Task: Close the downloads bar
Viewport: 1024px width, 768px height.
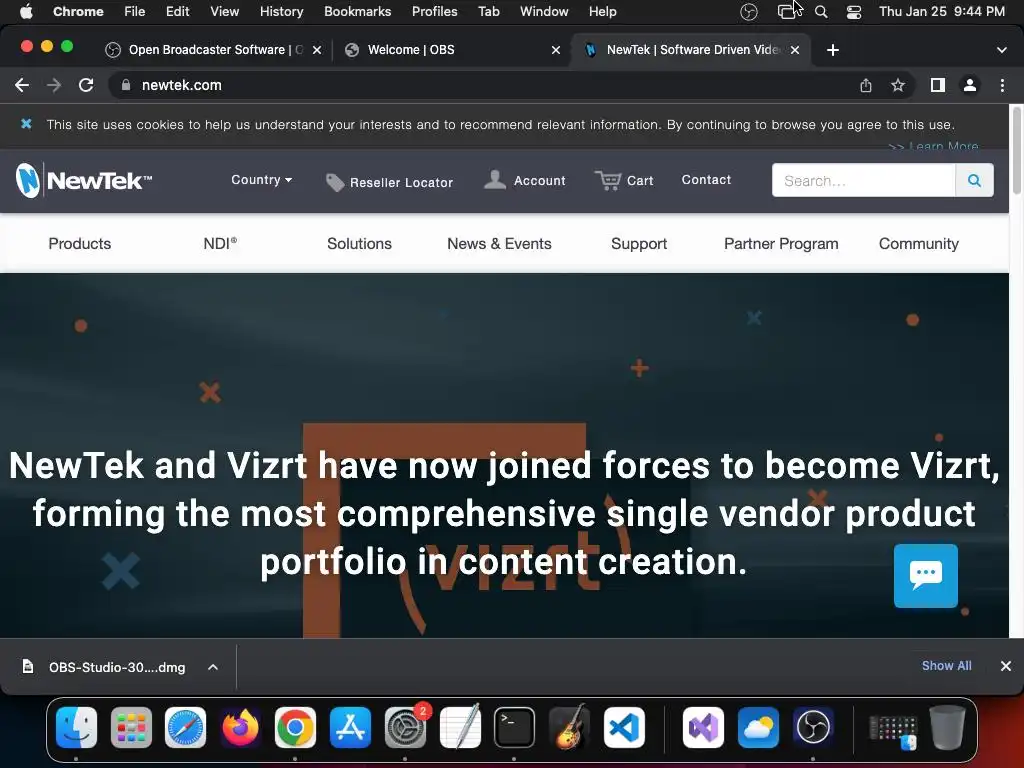Action: [x=1006, y=665]
